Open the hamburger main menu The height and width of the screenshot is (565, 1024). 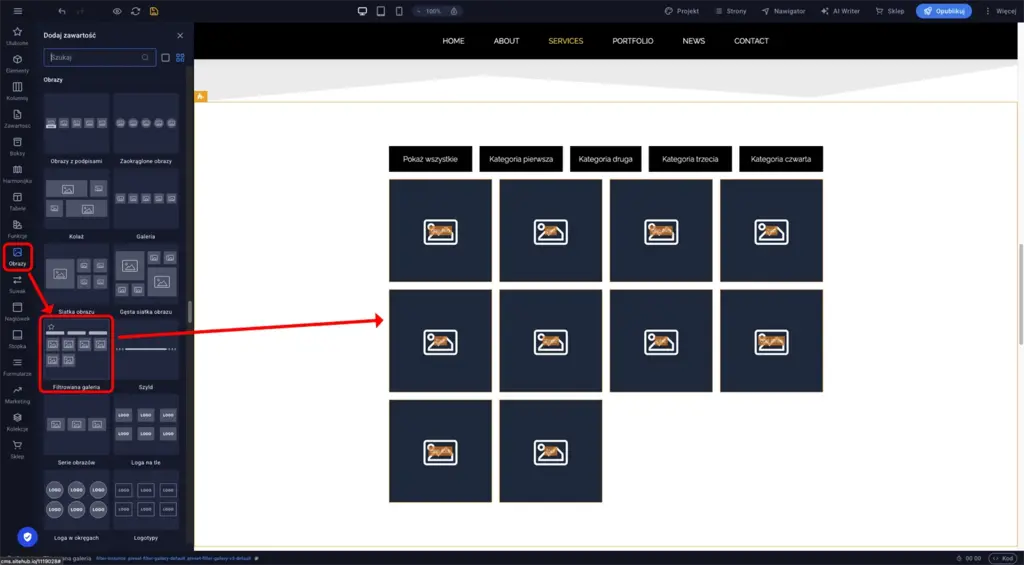(x=17, y=11)
